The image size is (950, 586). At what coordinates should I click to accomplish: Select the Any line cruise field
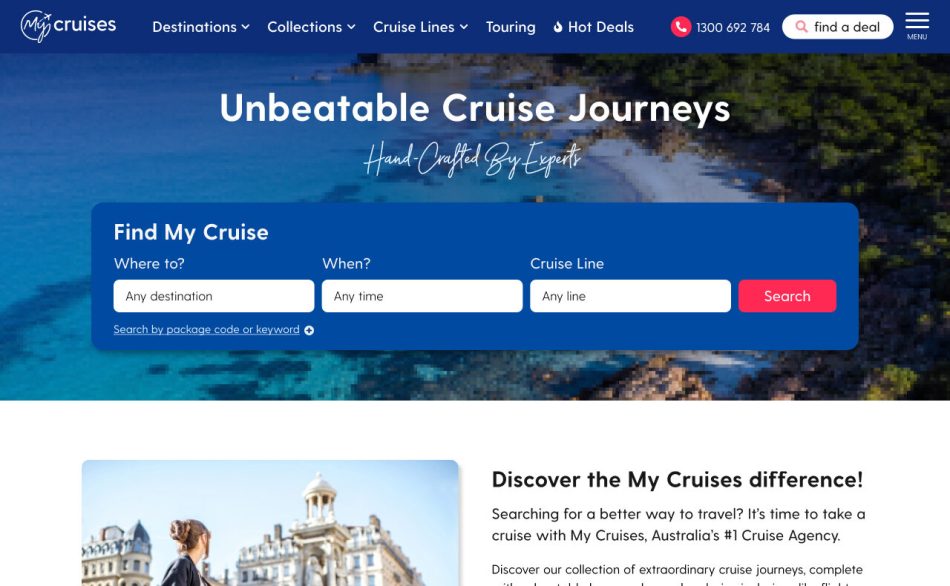click(630, 296)
